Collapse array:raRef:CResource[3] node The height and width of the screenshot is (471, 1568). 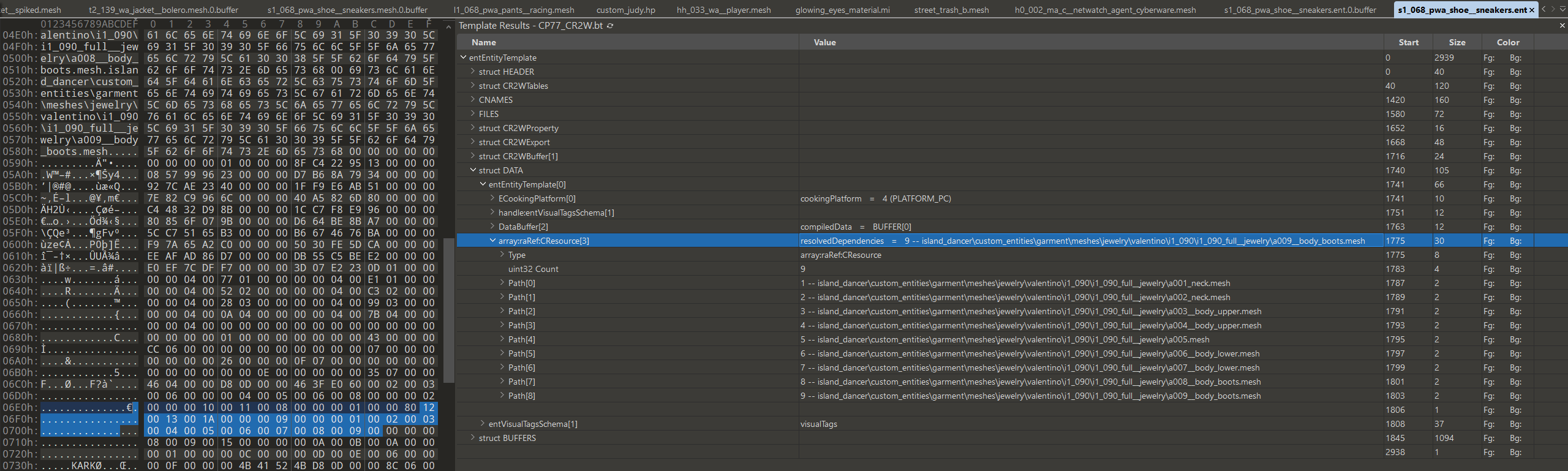point(492,240)
